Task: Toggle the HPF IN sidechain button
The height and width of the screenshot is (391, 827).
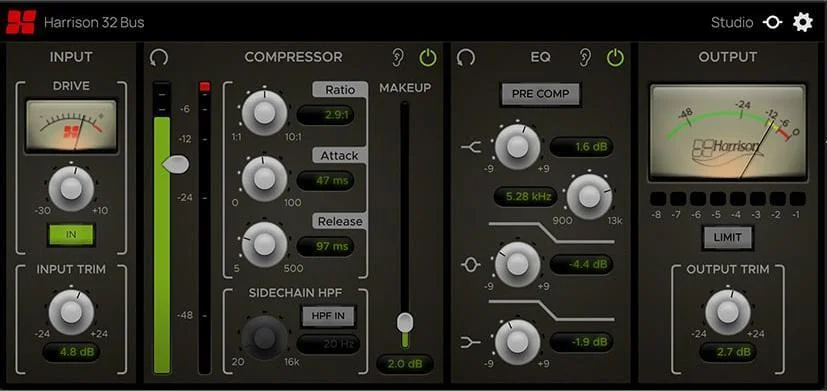Action: [329, 316]
